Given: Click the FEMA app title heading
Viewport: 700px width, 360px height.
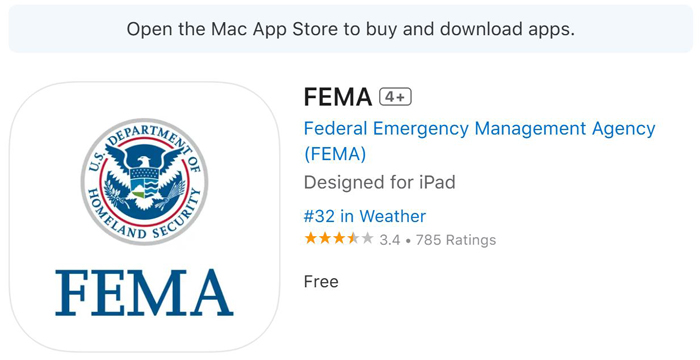Looking at the screenshot, I should pos(338,97).
